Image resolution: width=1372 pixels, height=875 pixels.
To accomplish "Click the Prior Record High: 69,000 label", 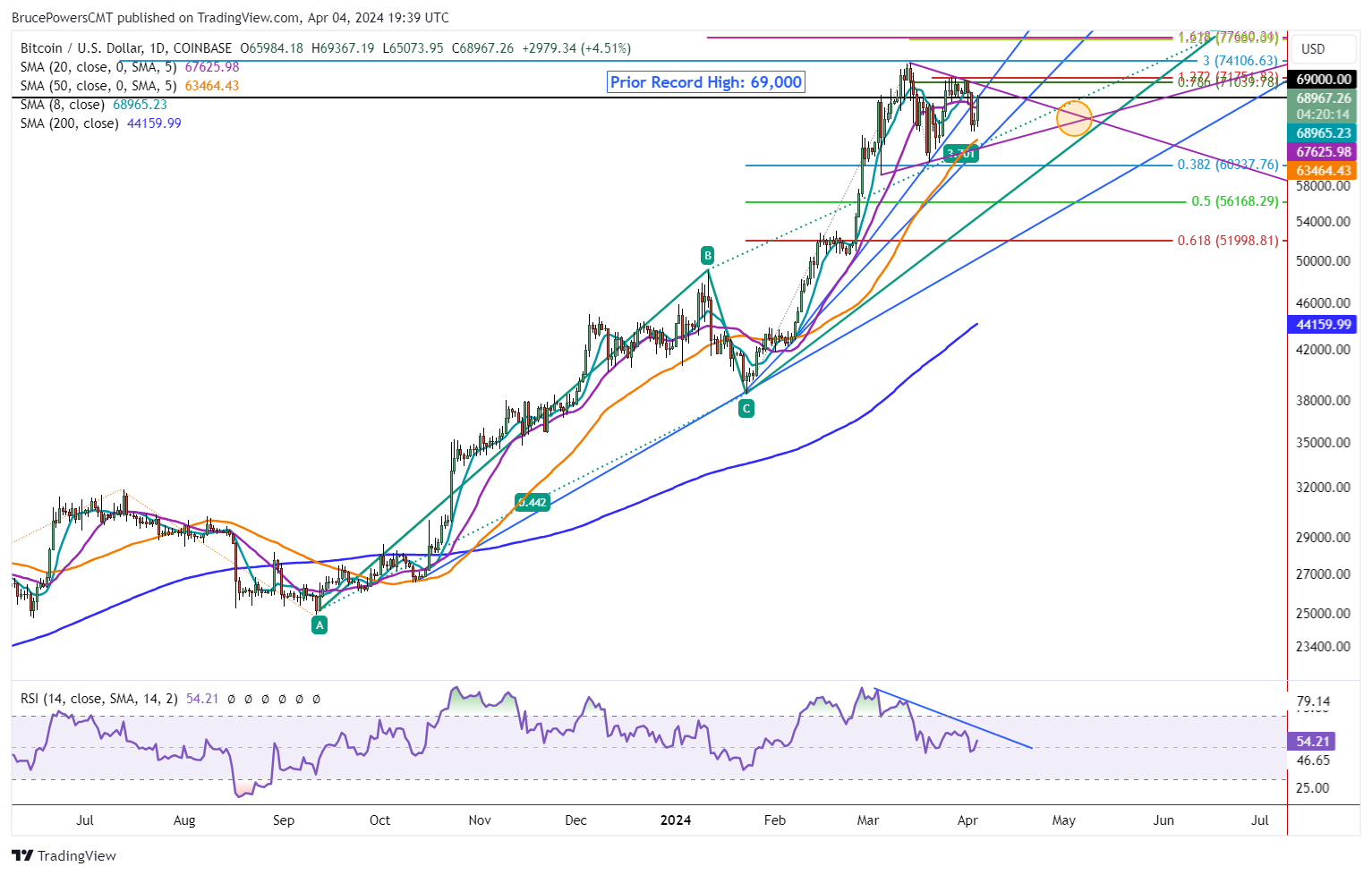I will click(x=706, y=81).
